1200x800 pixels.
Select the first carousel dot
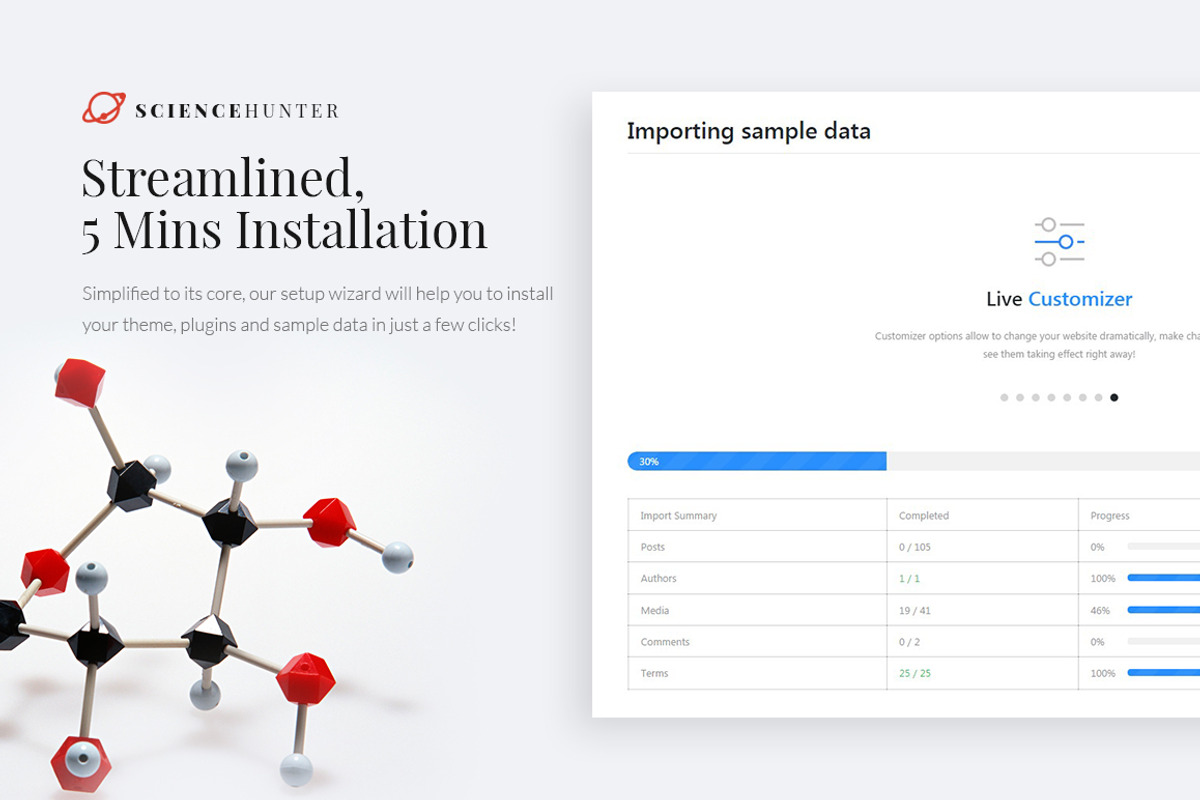pyautogui.click(x=1004, y=398)
